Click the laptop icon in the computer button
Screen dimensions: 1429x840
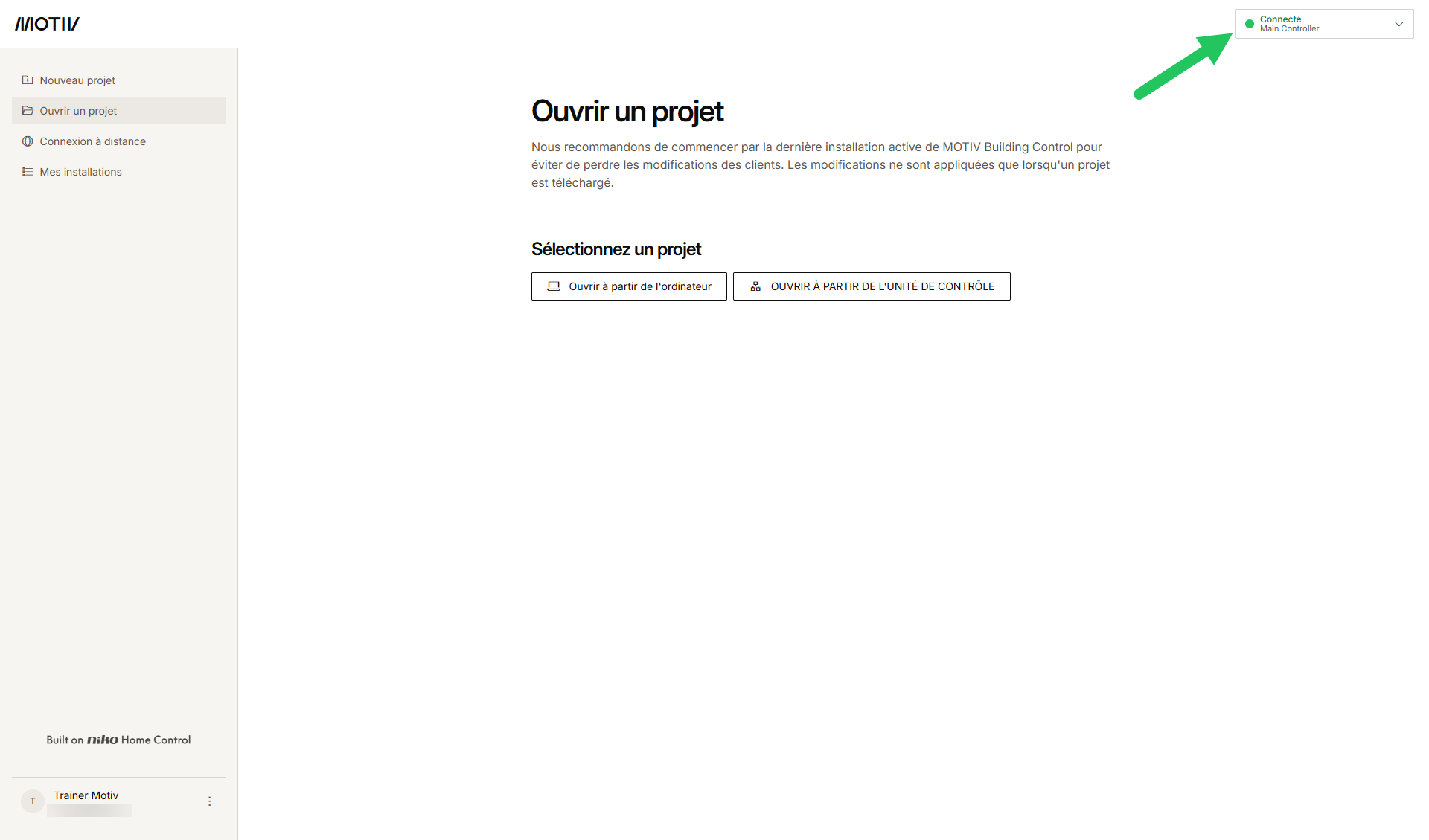click(x=554, y=286)
